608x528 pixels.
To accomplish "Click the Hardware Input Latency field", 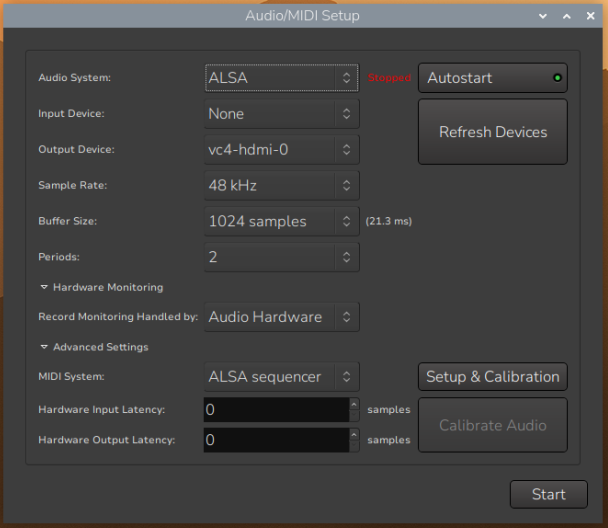I will pos(274,410).
